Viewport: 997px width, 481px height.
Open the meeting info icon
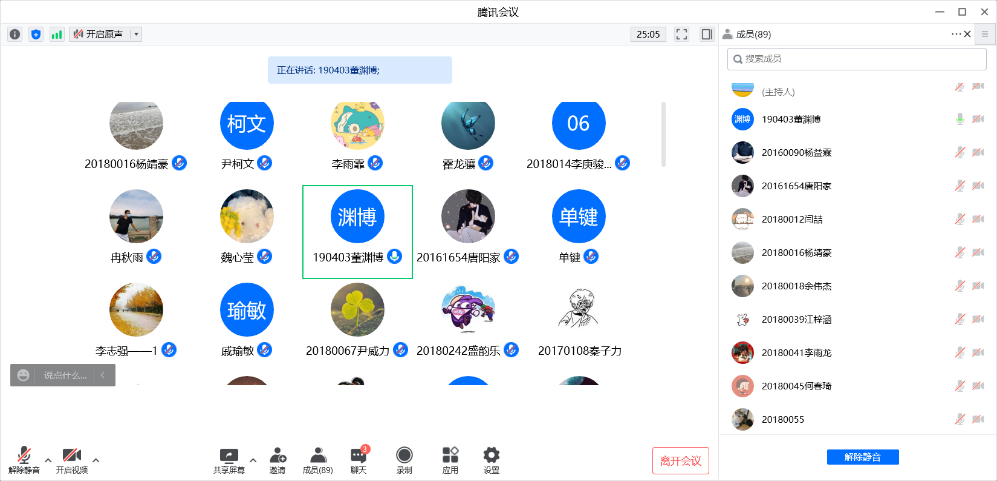click(x=15, y=34)
